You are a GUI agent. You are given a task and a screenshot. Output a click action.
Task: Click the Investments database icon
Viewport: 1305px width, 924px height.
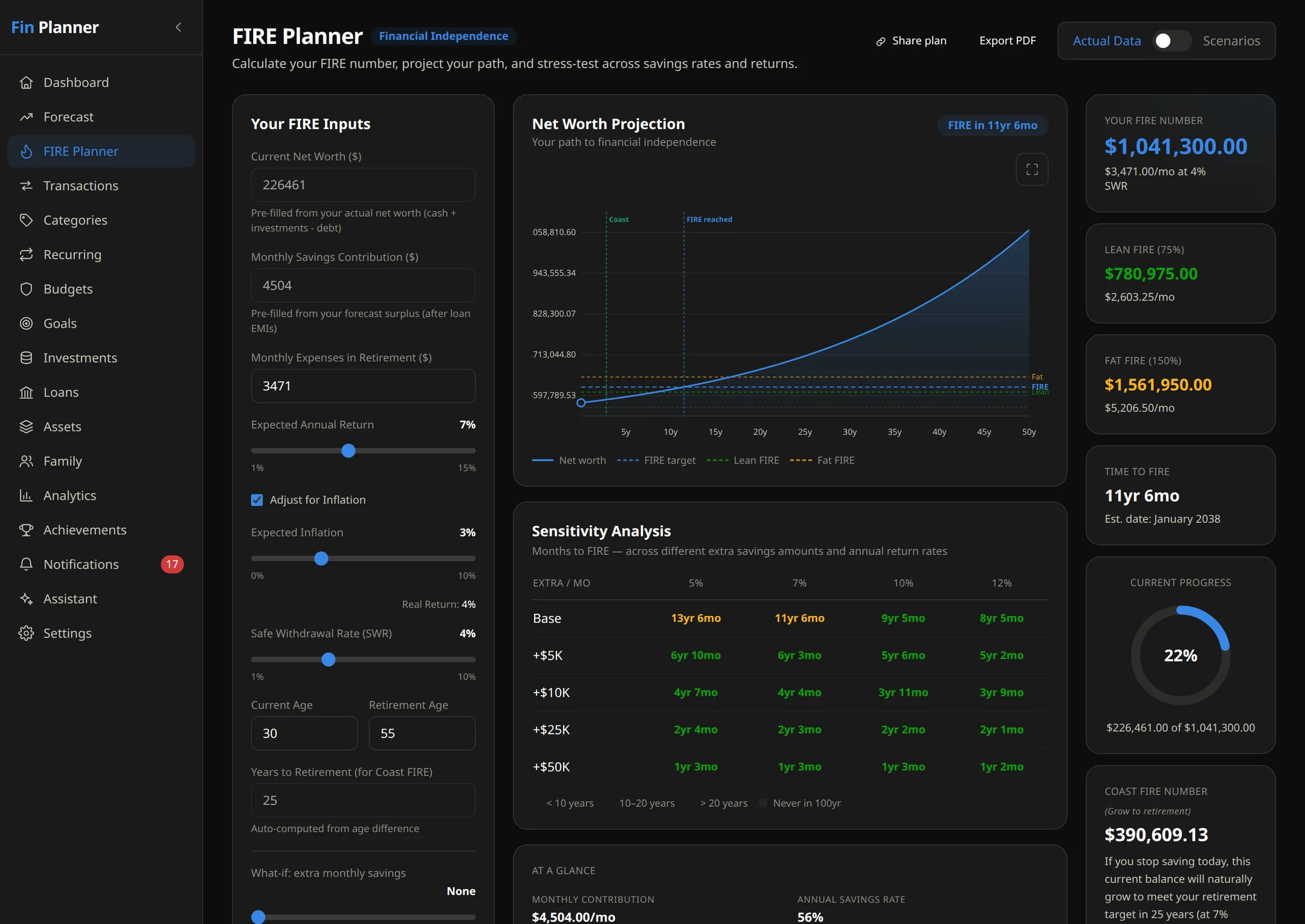click(26, 358)
